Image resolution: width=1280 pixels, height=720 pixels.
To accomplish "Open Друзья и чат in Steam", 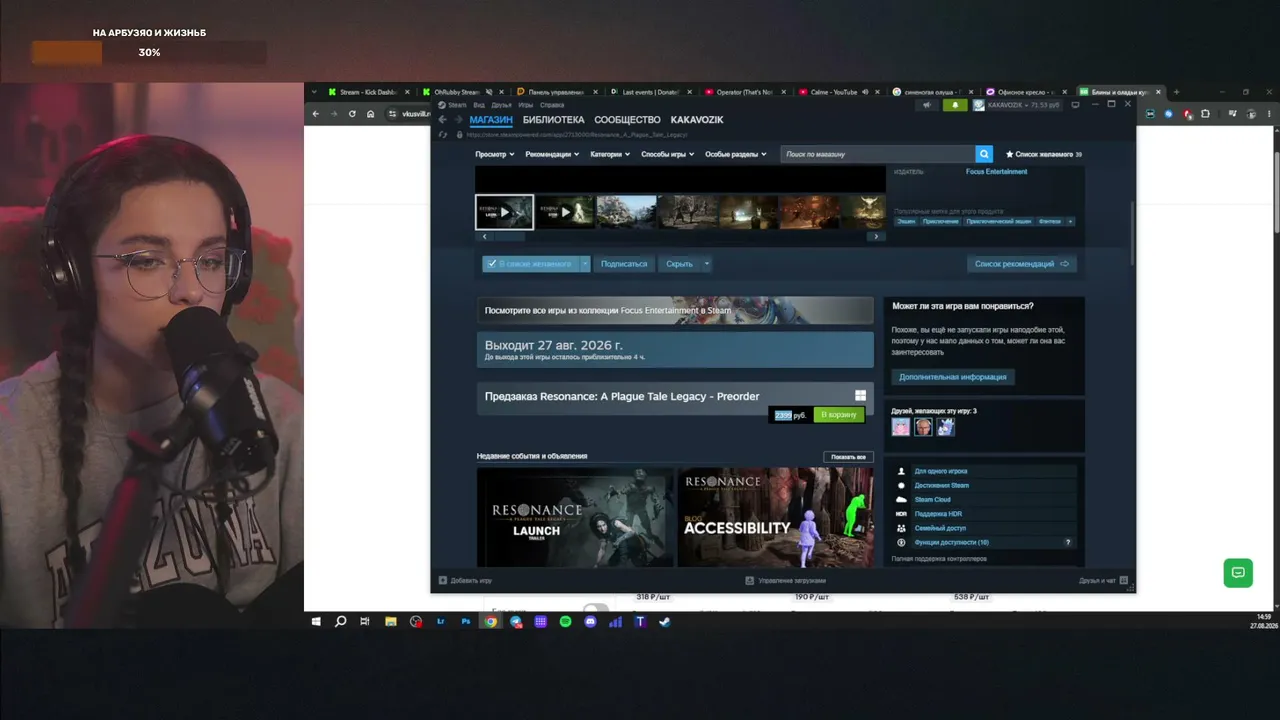I will point(1103,580).
